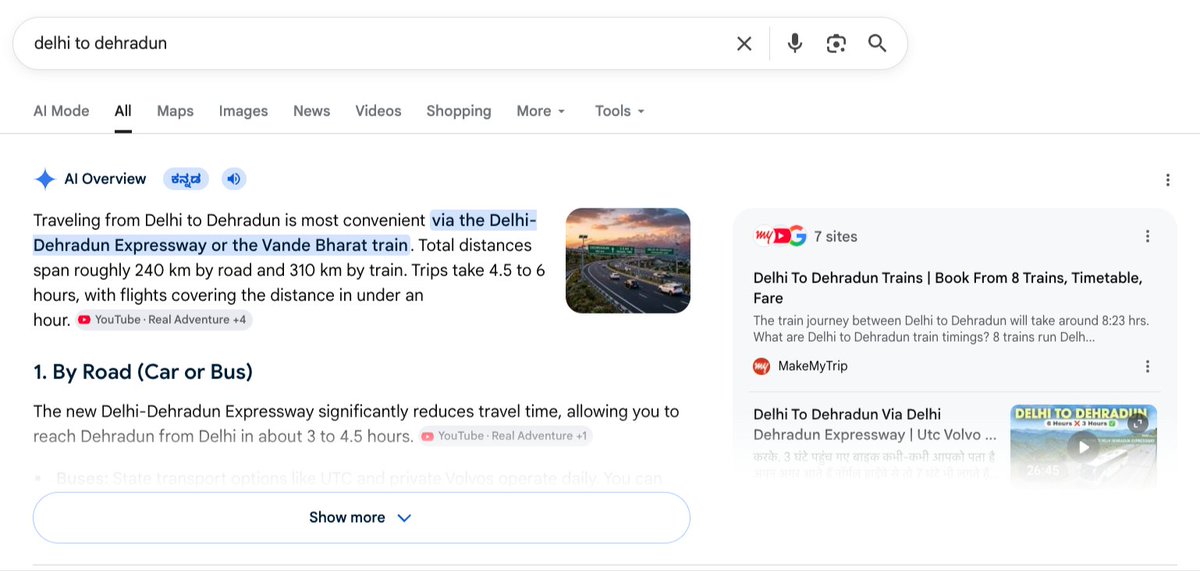
Task: Open the Shopping tab
Action: click(458, 111)
